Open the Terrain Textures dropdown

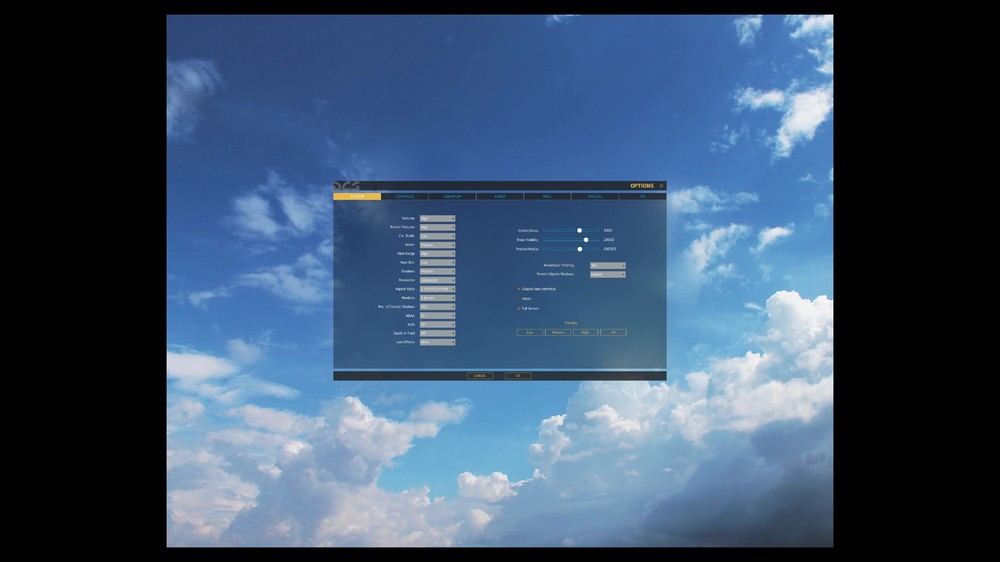(x=438, y=227)
